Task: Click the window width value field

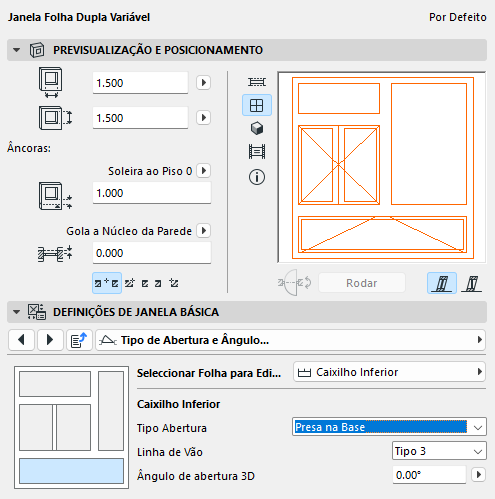Action: coord(140,83)
